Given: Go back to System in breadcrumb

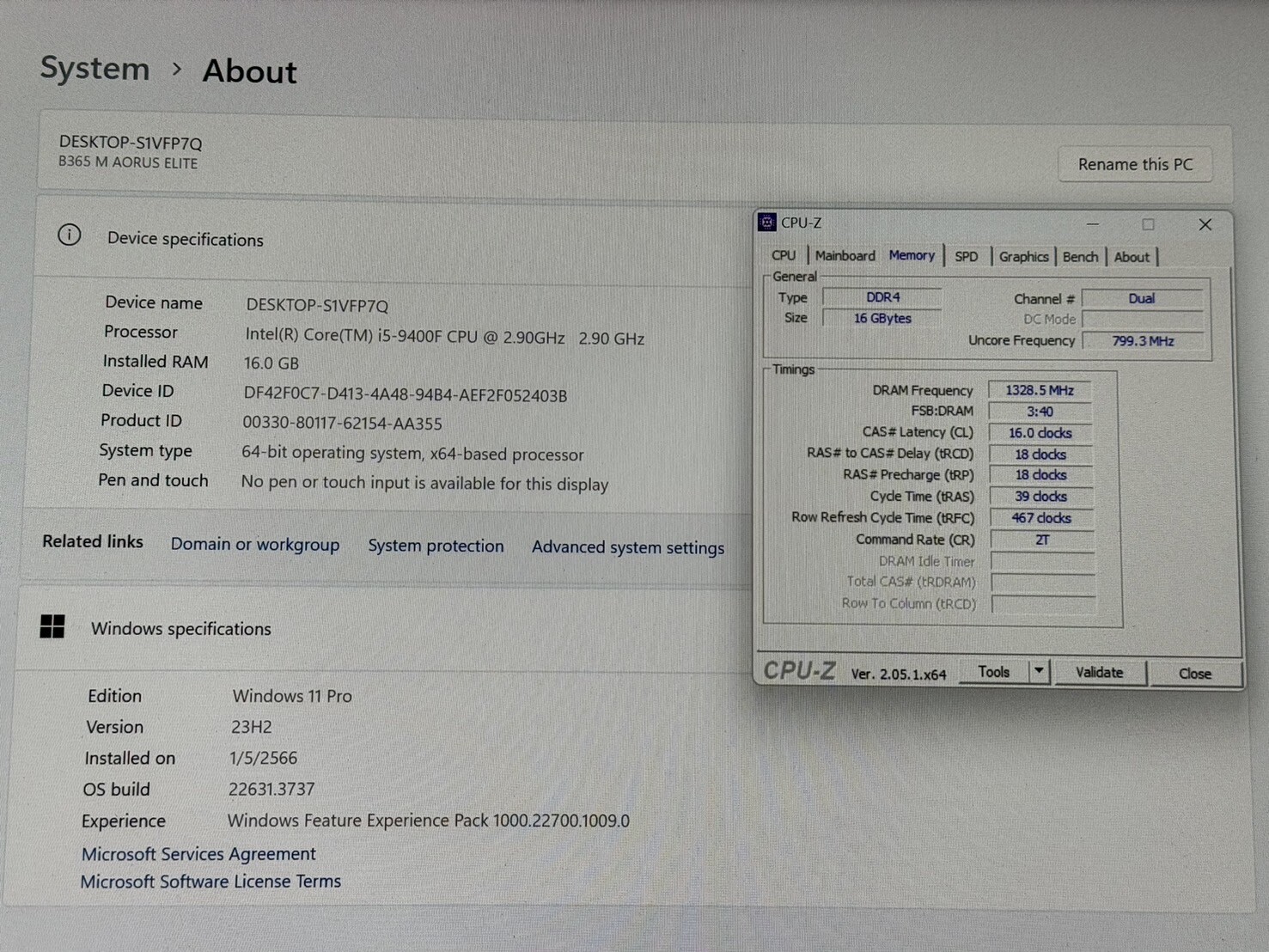Looking at the screenshot, I should point(95,68).
